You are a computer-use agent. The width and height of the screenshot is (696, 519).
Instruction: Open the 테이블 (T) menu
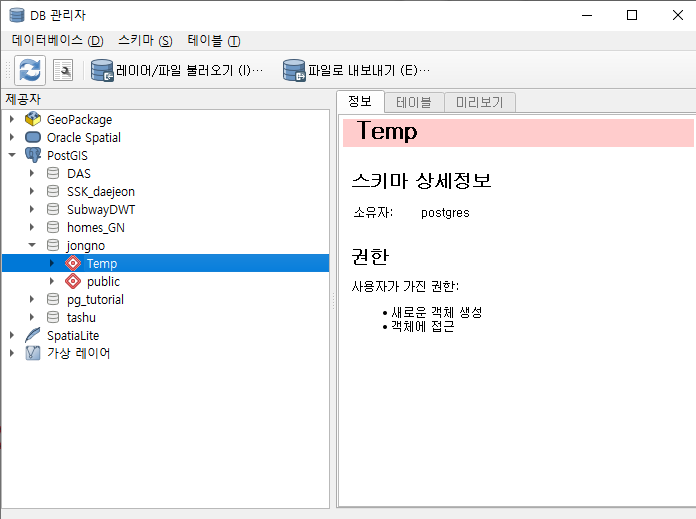(x=214, y=40)
